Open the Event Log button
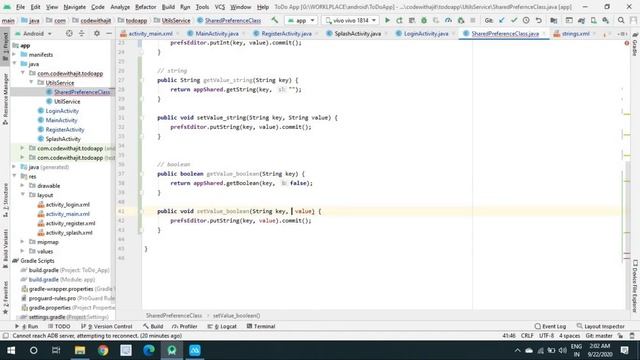This screenshot has height=360, width=640. point(551,326)
